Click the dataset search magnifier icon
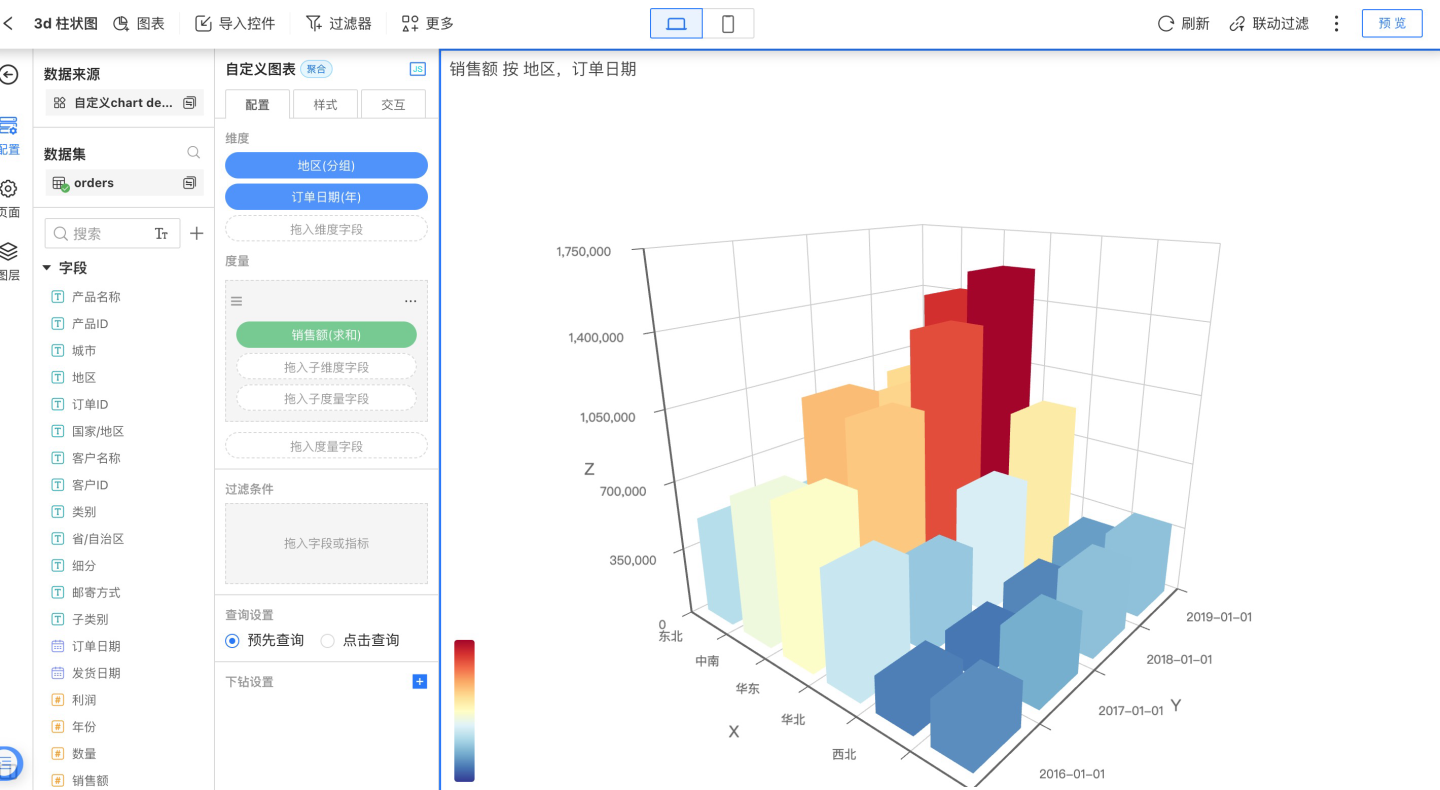 (x=193, y=153)
